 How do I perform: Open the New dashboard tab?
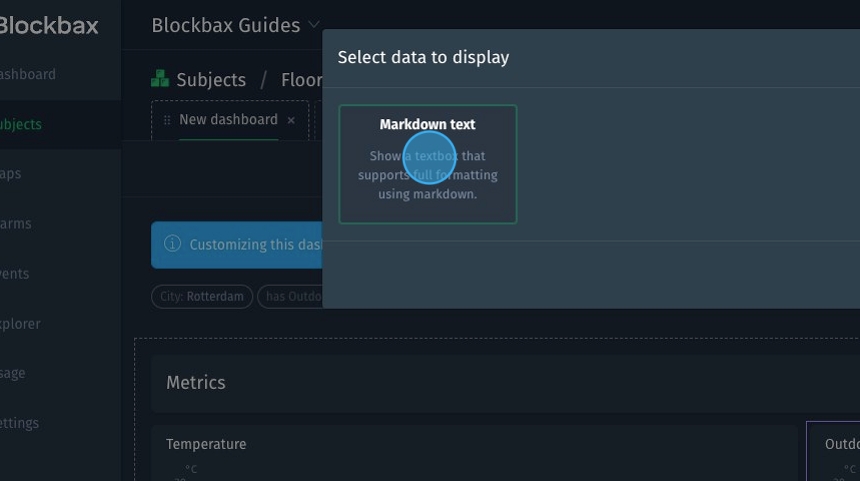(228, 120)
